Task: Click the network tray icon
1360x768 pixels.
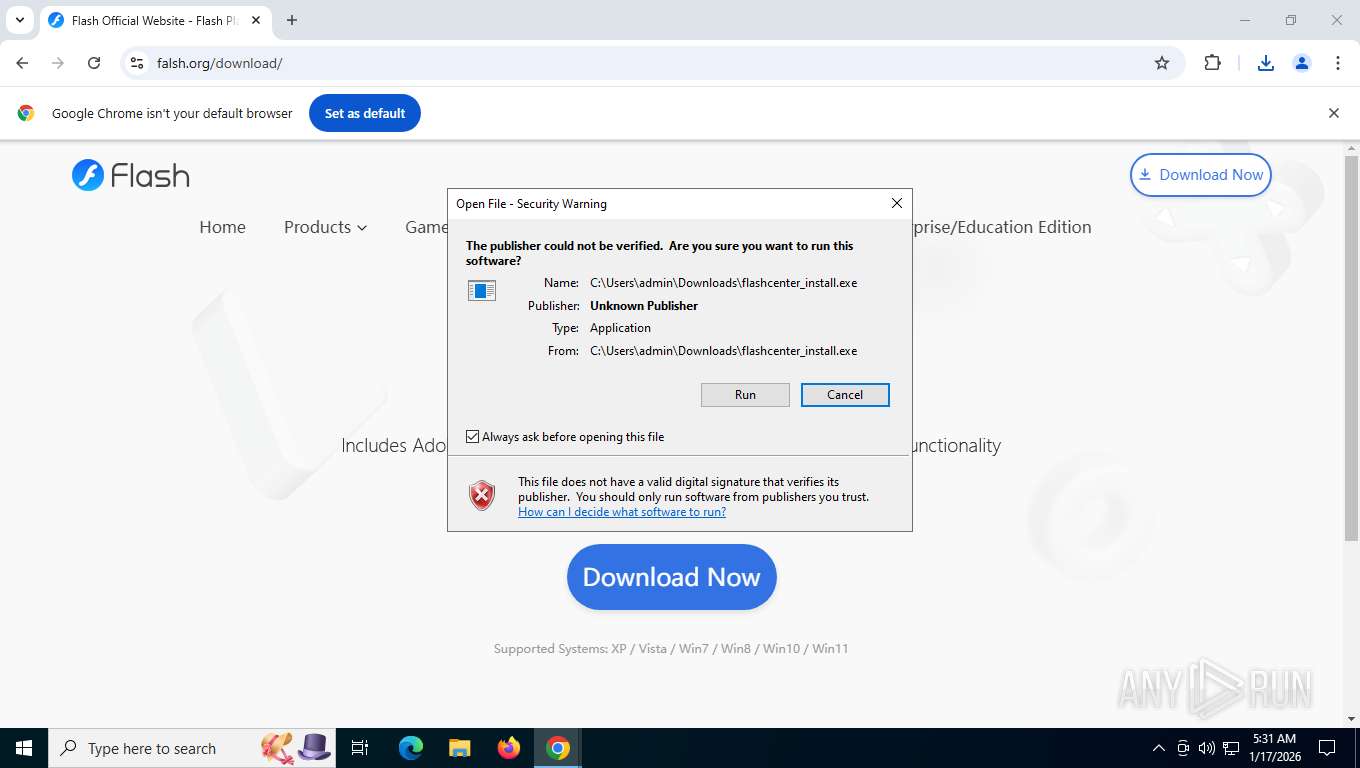Action: point(1231,748)
